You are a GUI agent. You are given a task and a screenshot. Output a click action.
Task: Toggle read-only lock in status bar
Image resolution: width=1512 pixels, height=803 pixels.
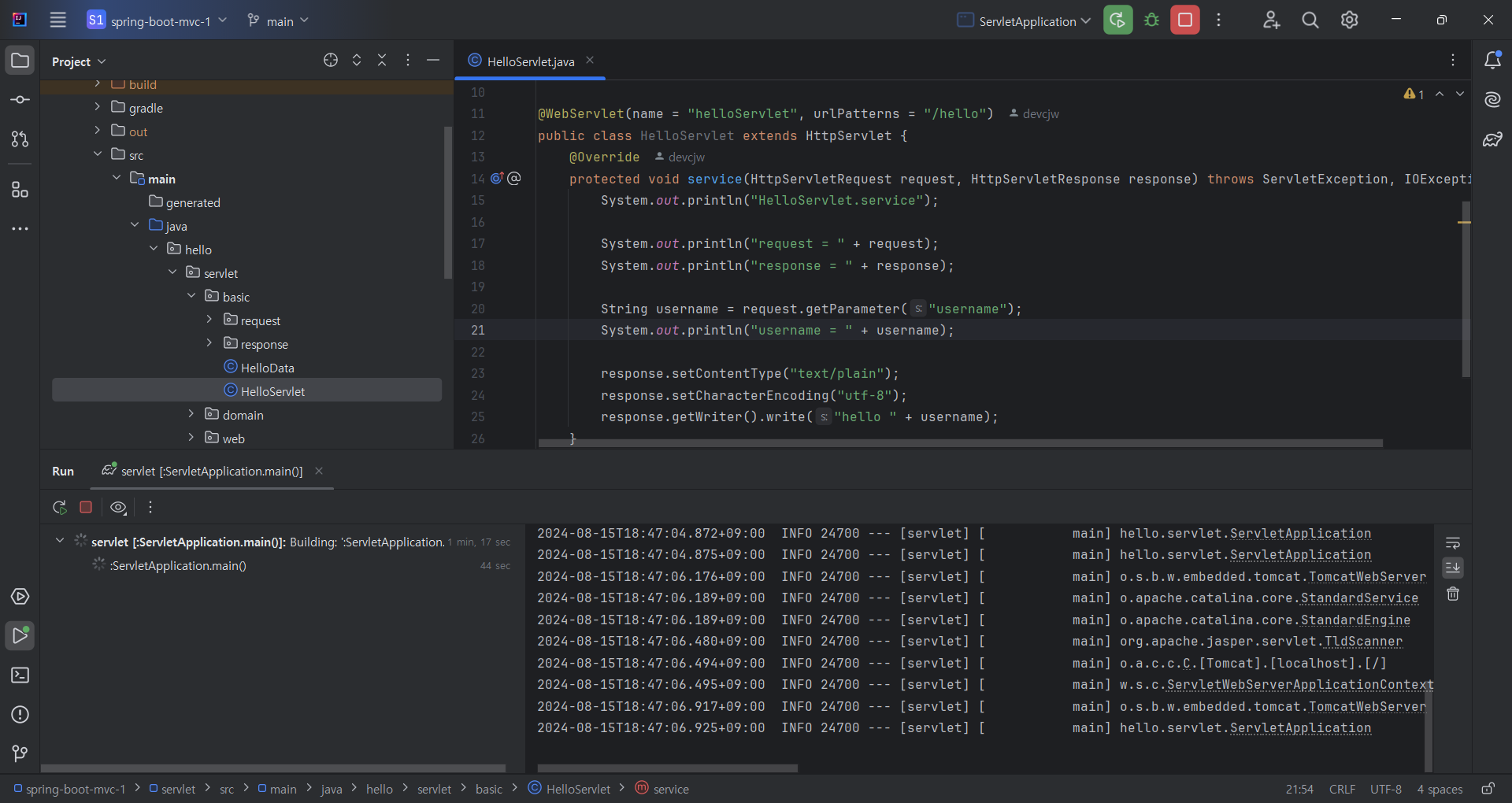(x=1488, y=789)
